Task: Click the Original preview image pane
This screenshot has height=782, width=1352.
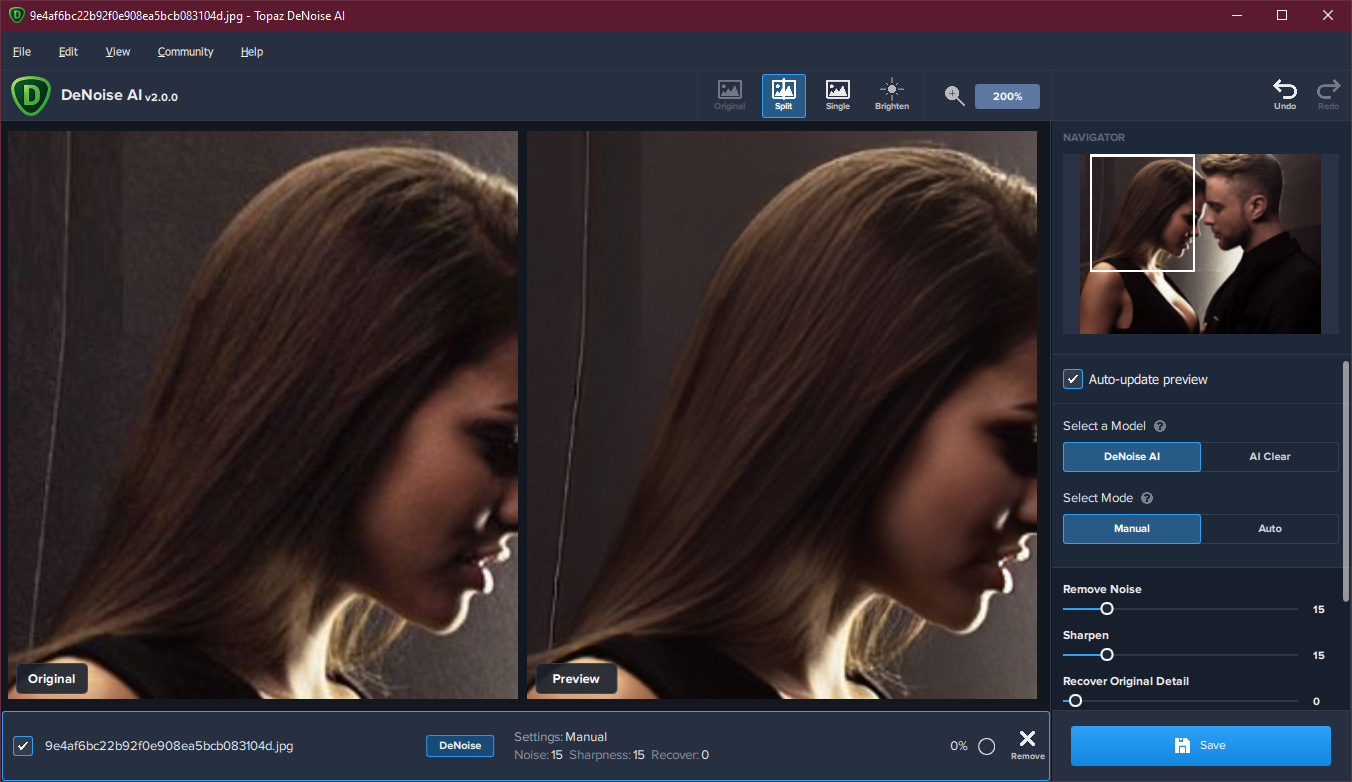Action: [263, 415]
